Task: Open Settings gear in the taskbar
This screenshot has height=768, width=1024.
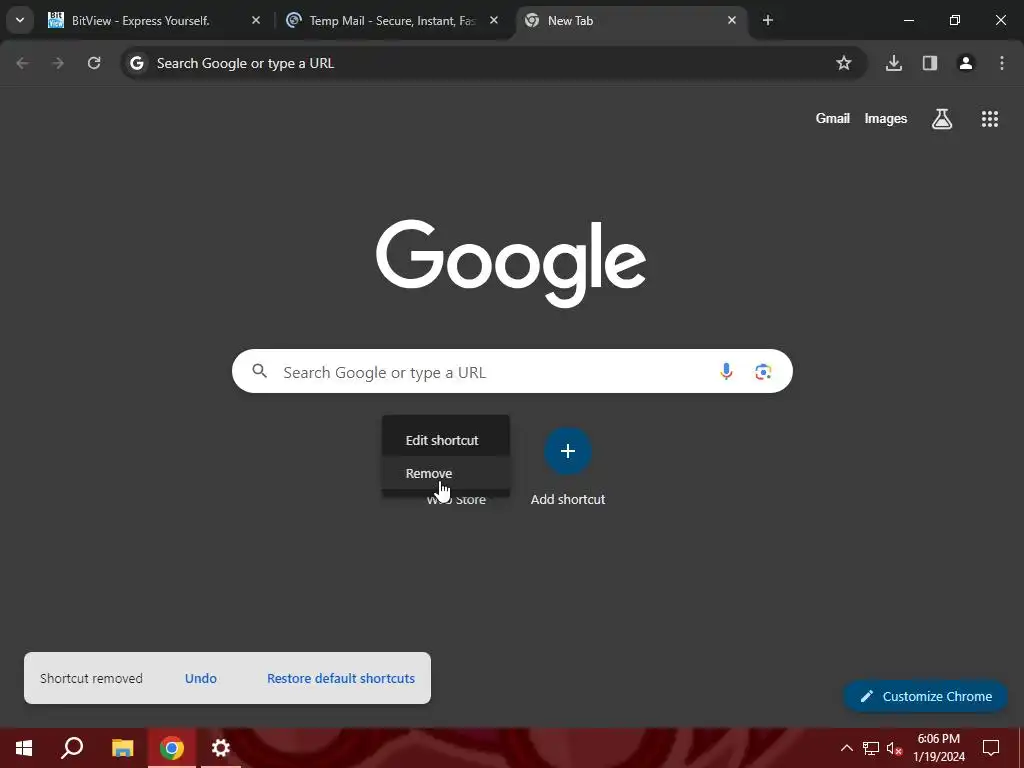Action: (221, 748)
